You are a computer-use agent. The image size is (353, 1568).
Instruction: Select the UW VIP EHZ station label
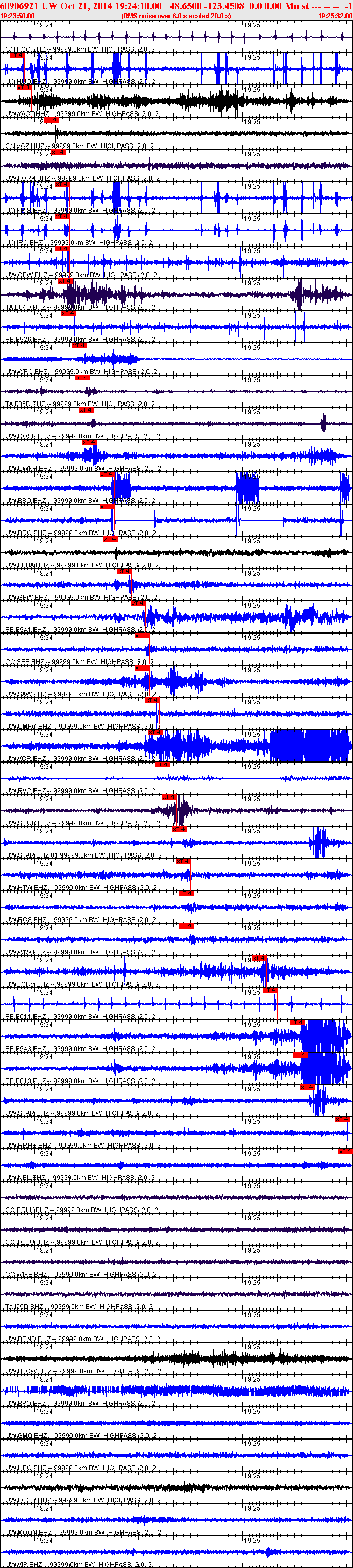point(79,1565)
